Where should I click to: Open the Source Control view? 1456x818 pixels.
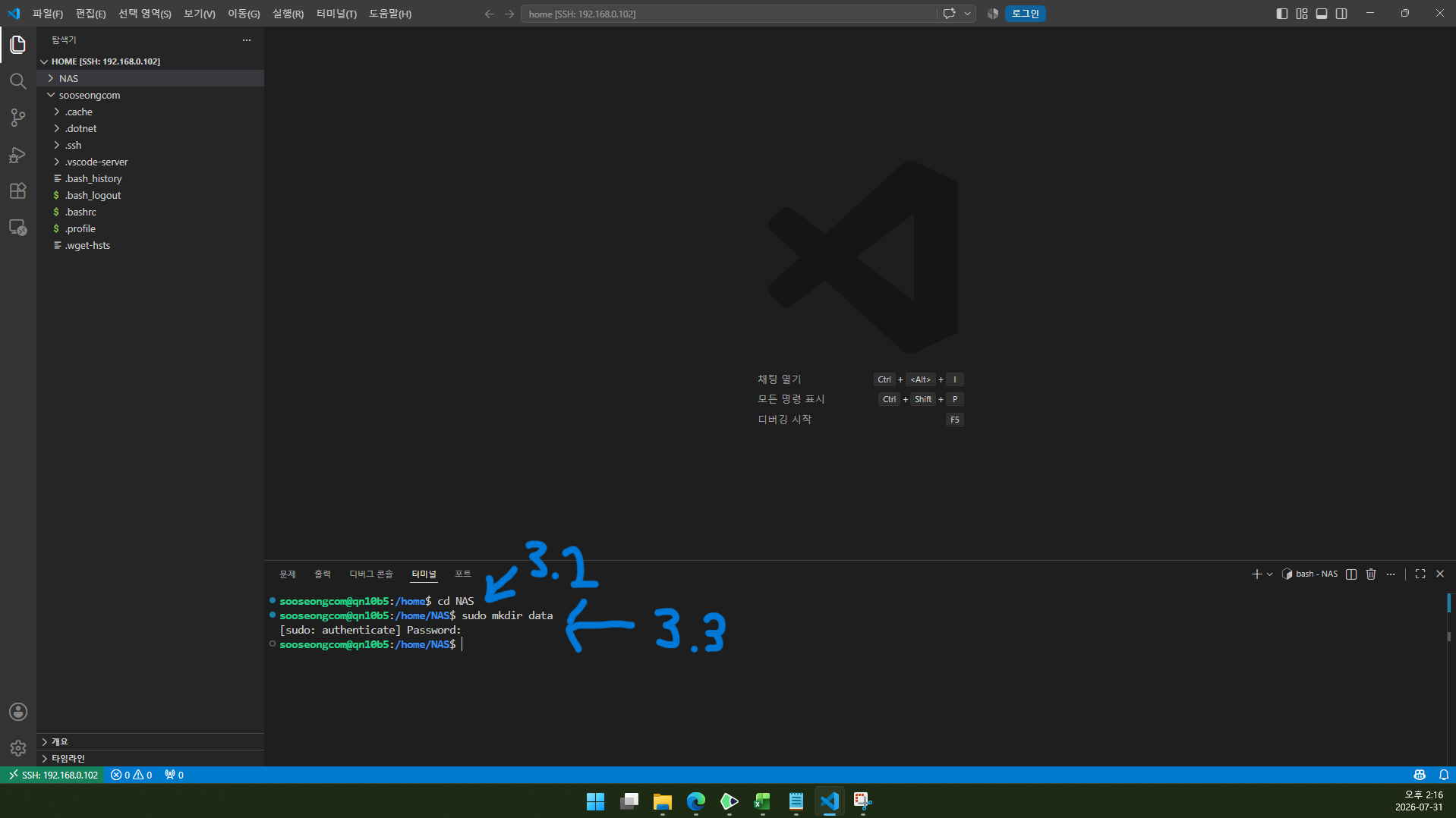click(18, 118)
